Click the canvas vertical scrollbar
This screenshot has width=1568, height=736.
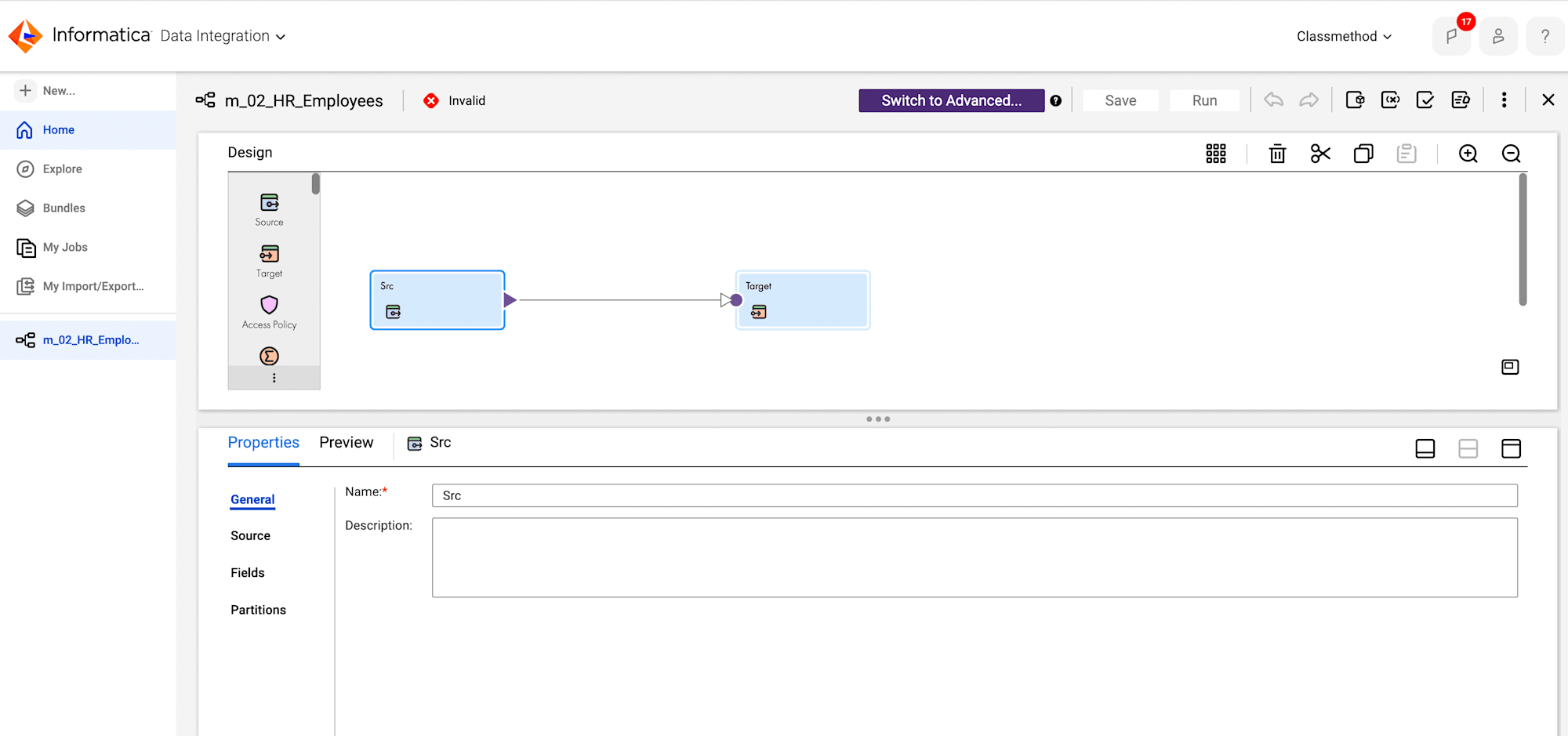click(x=1523, y=240)
